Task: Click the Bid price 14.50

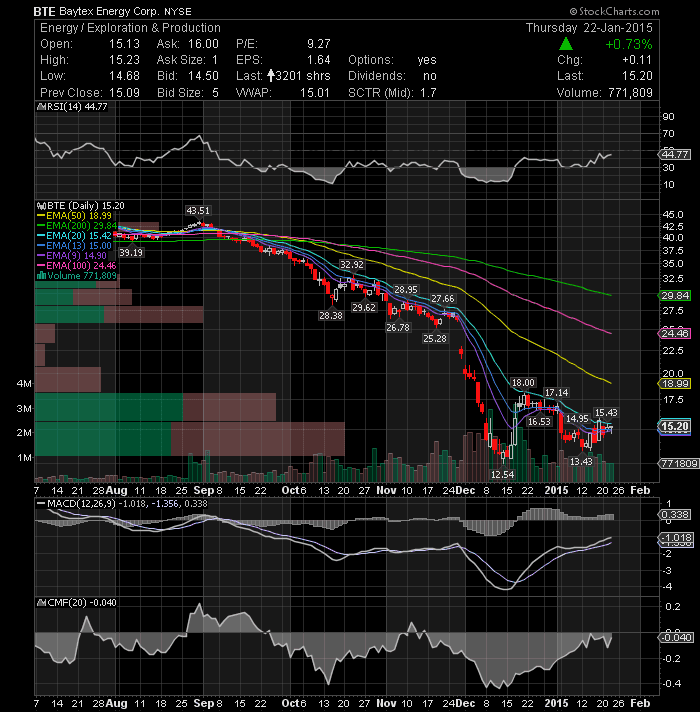Action: pyautogui.click(x=203, y=76)
